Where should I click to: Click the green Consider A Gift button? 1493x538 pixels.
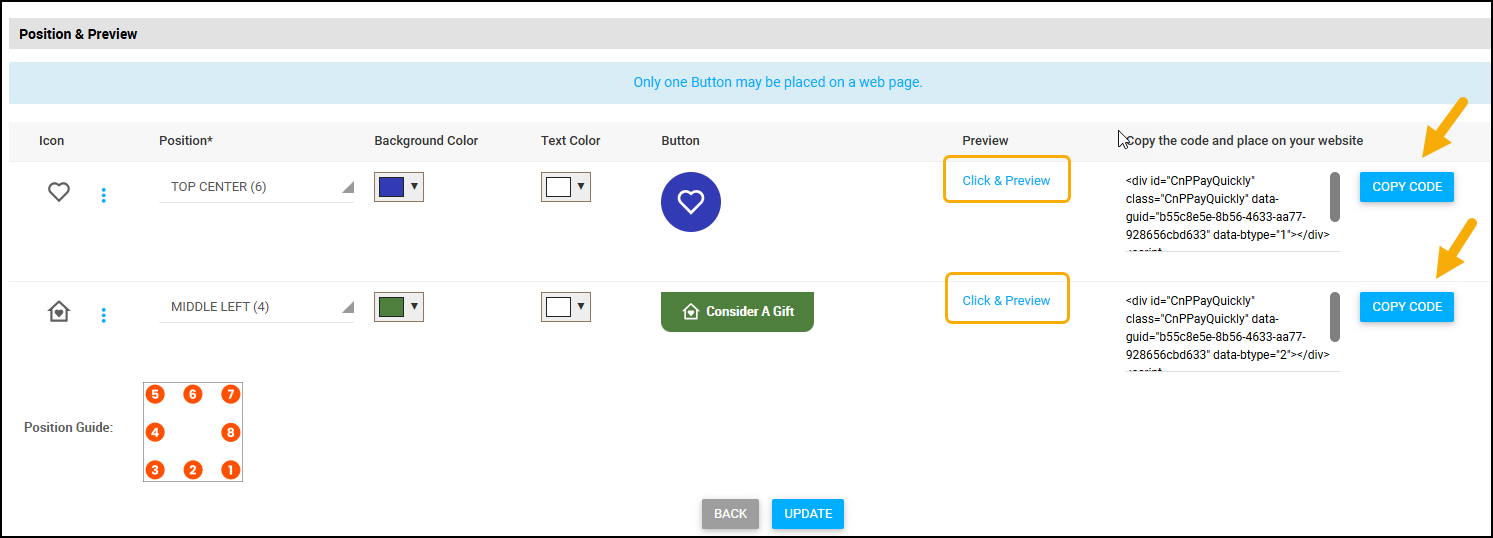(x=737, y=311)
